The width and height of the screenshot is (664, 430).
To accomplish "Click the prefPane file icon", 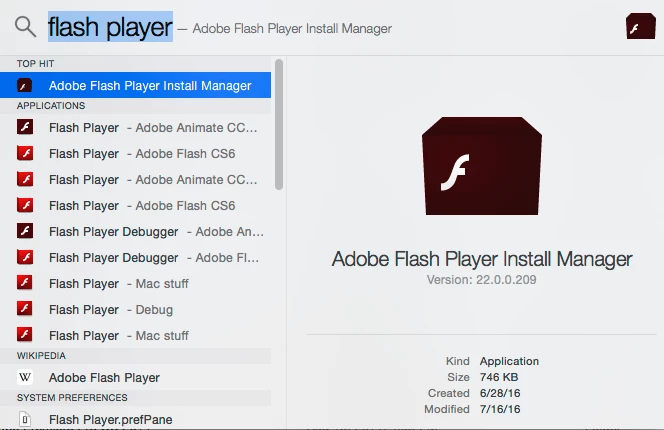I will (x=25, y=419).
